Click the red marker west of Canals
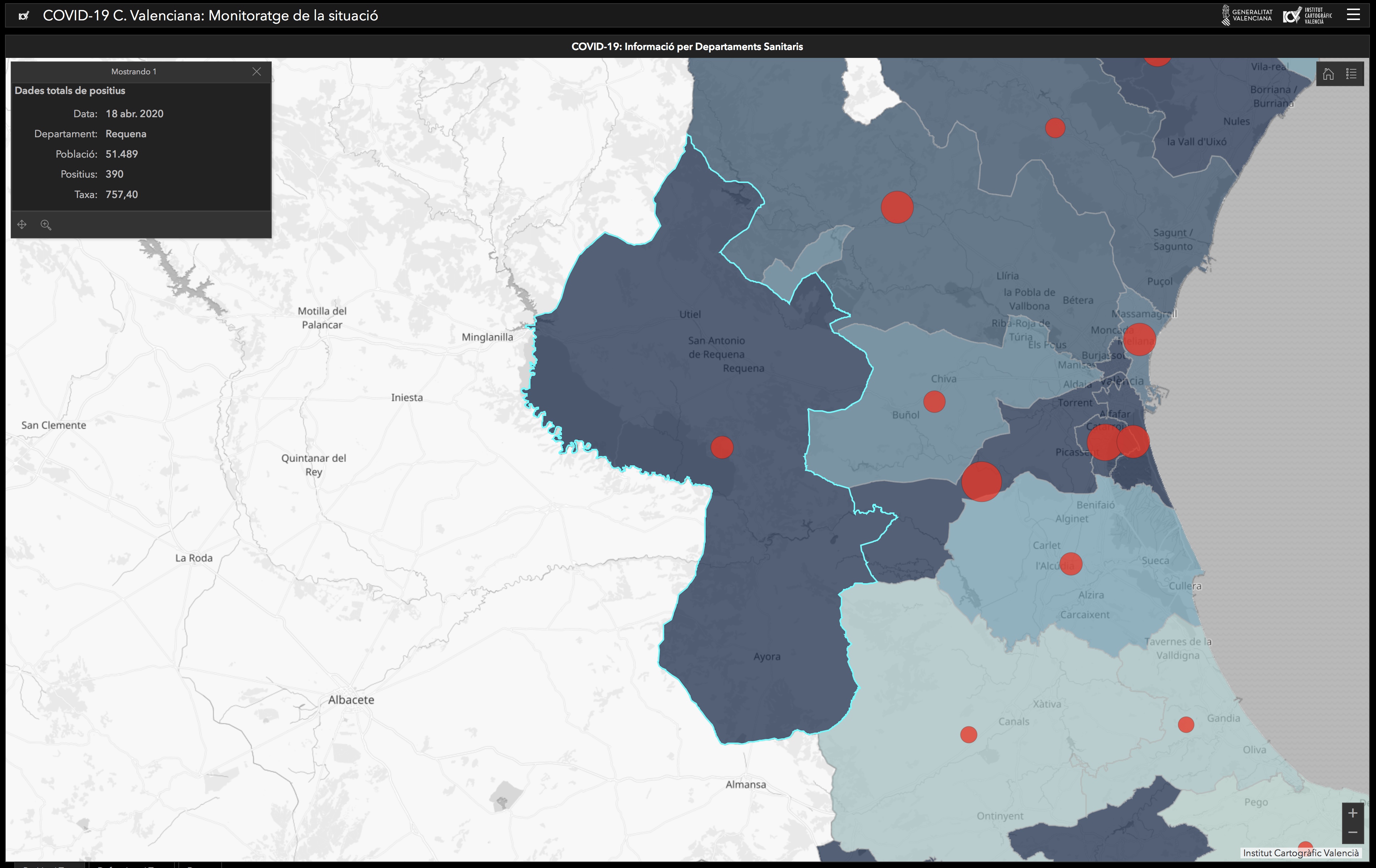1376x868 pixels. pyautogui.click(x=968, y=734)
